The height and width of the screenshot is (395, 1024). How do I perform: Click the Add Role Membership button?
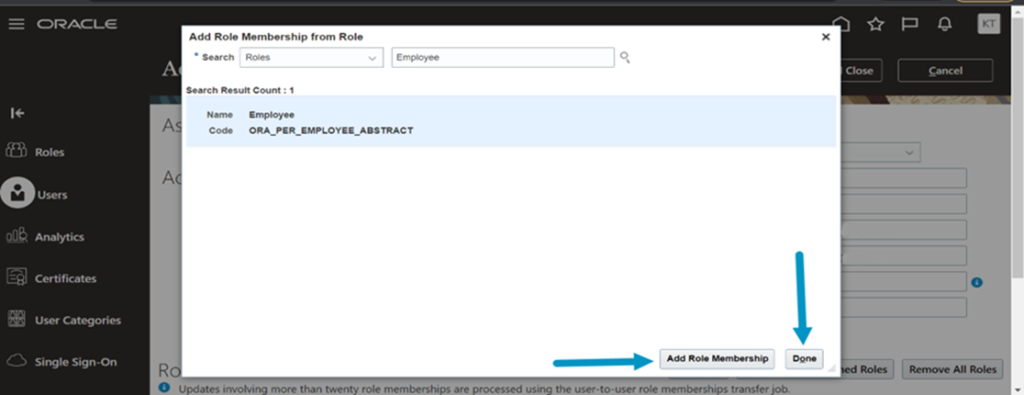click(717, 358)
